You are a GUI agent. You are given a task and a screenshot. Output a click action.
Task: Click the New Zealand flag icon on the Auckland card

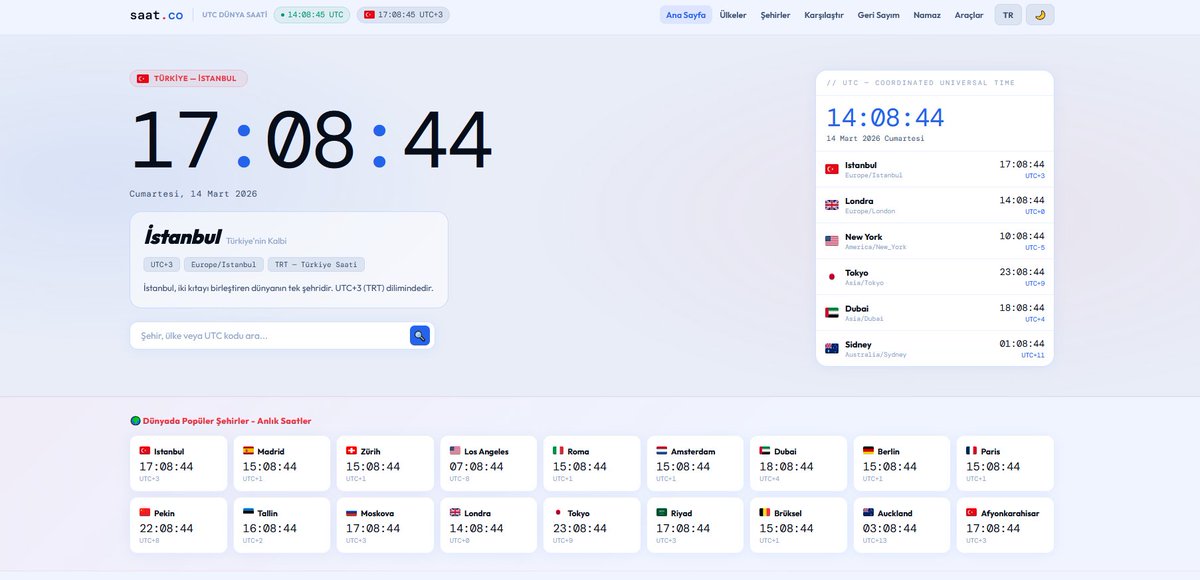868,513
